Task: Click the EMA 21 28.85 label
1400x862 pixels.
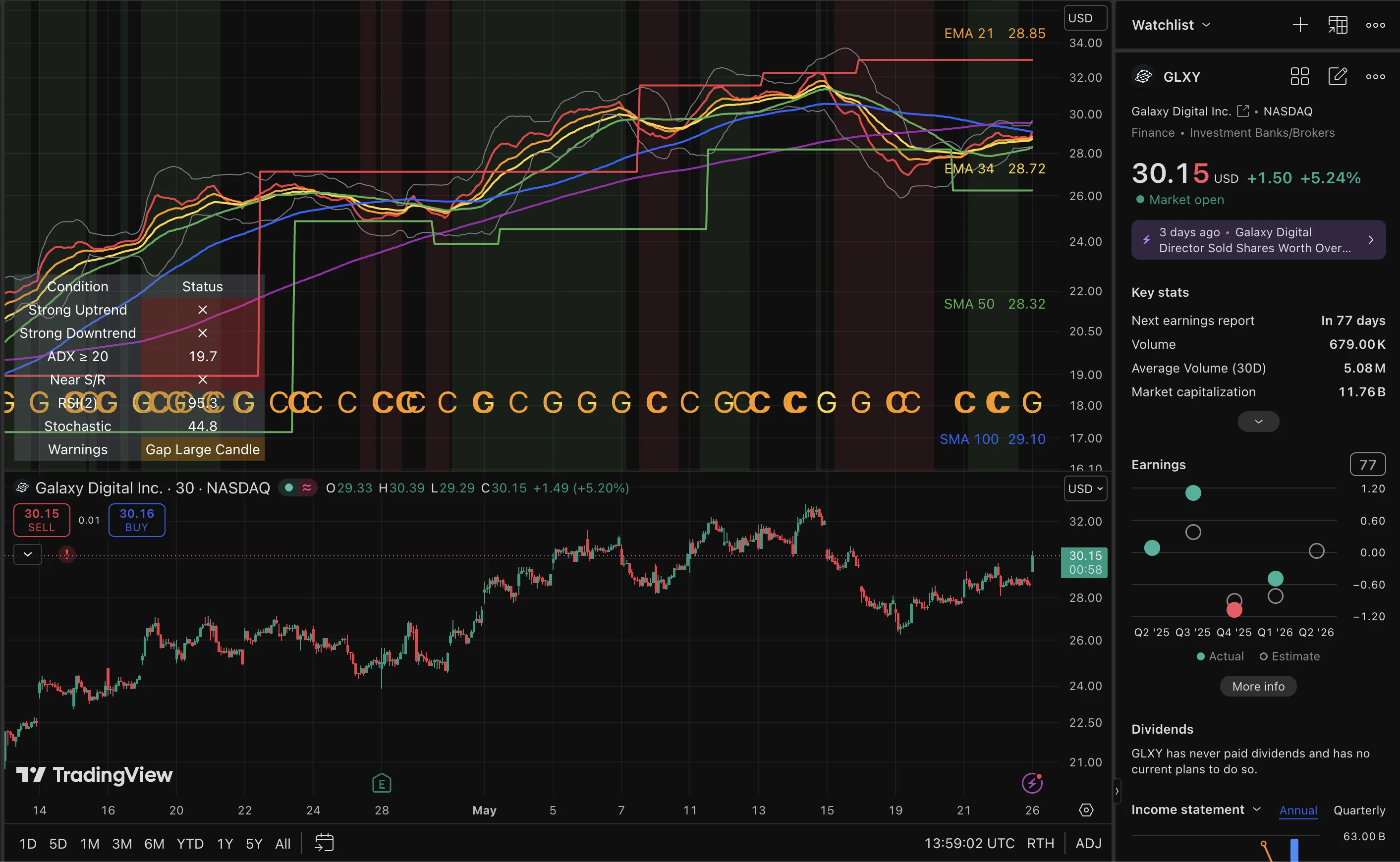Action: (x=994, y=33)
